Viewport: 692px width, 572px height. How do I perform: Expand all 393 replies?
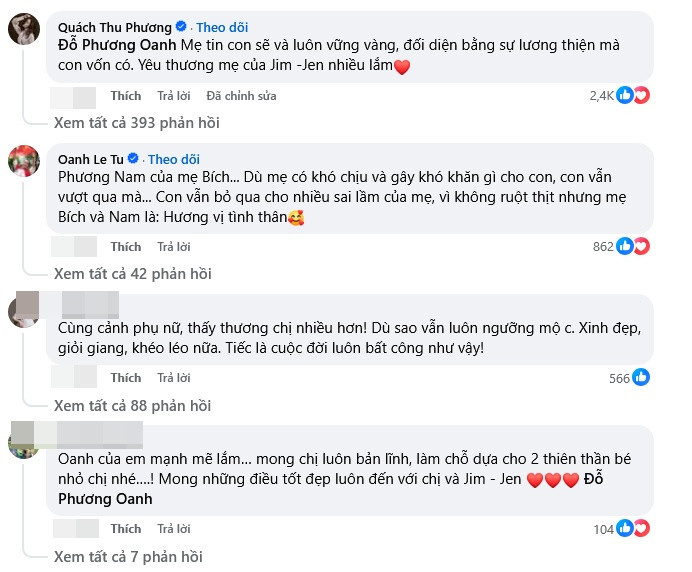click(136, 123)
